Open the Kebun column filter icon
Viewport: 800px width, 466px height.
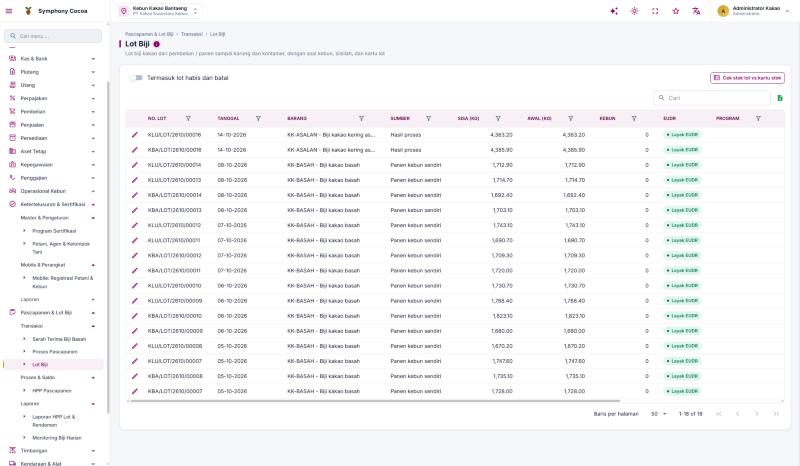634,118
